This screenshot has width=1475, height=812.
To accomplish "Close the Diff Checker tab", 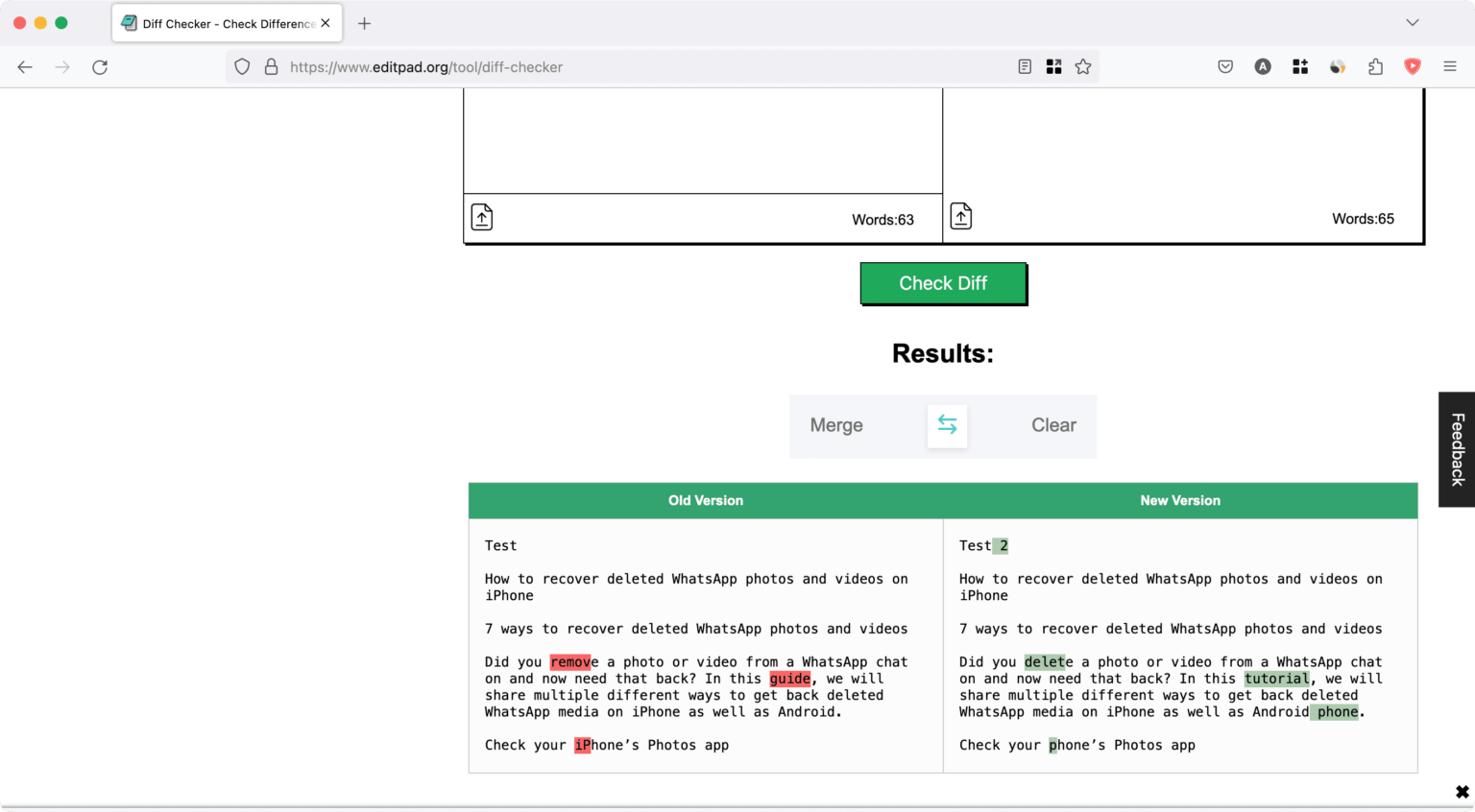I will [x=326, y=23].
